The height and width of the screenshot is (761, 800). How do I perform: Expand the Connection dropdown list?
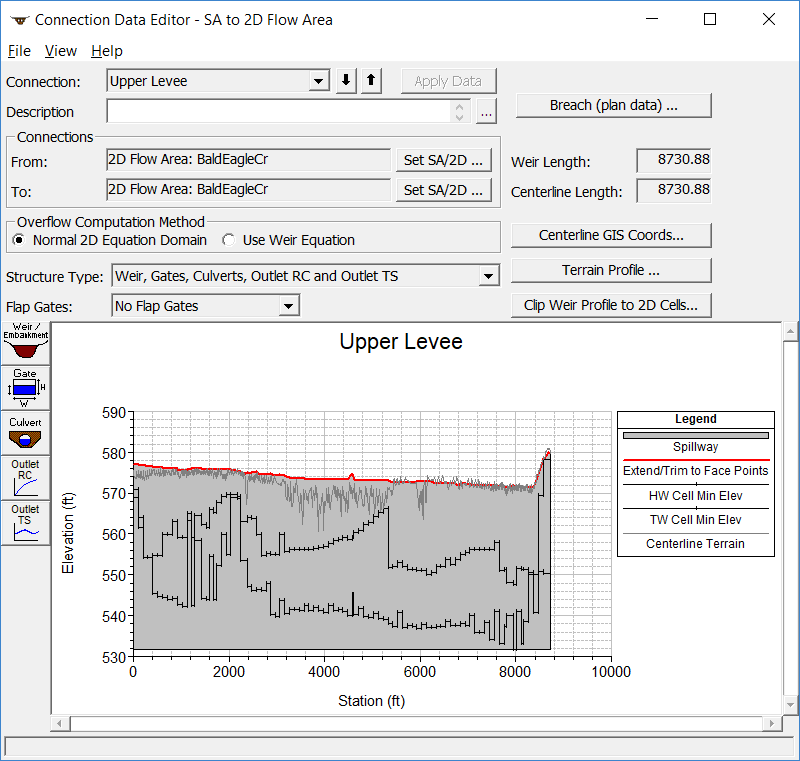click(x=318, y=81)
